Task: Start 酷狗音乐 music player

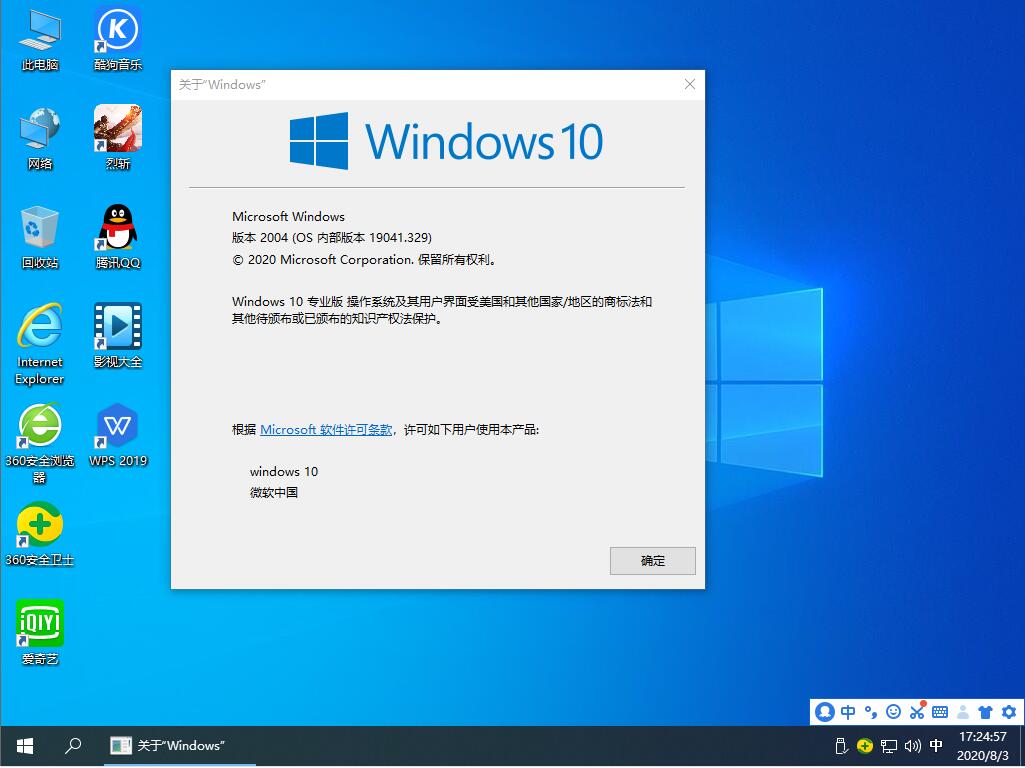Action: pyautogui.click(x=117, y=30)
